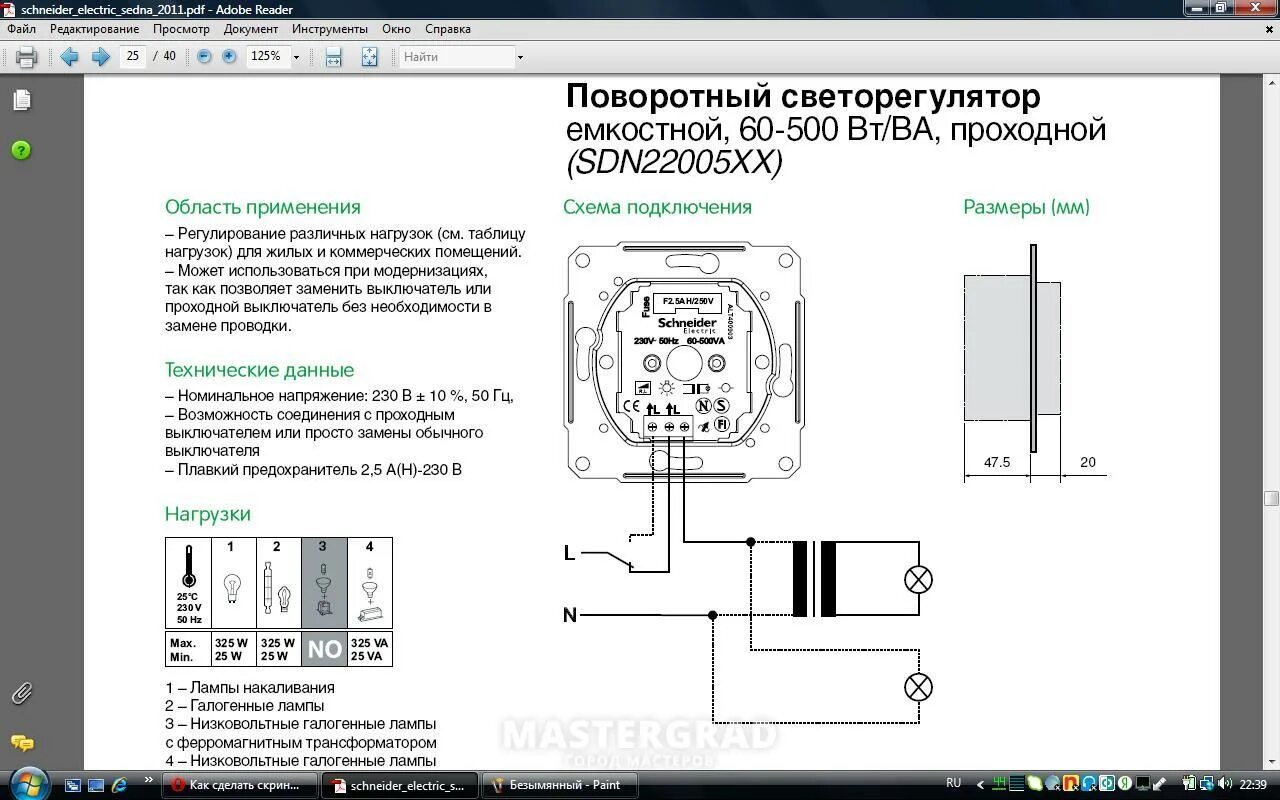Viewport: 1280px width, 800px height.
Task: Click the vertical scrollbar thumb
Action: point(1271,498)
